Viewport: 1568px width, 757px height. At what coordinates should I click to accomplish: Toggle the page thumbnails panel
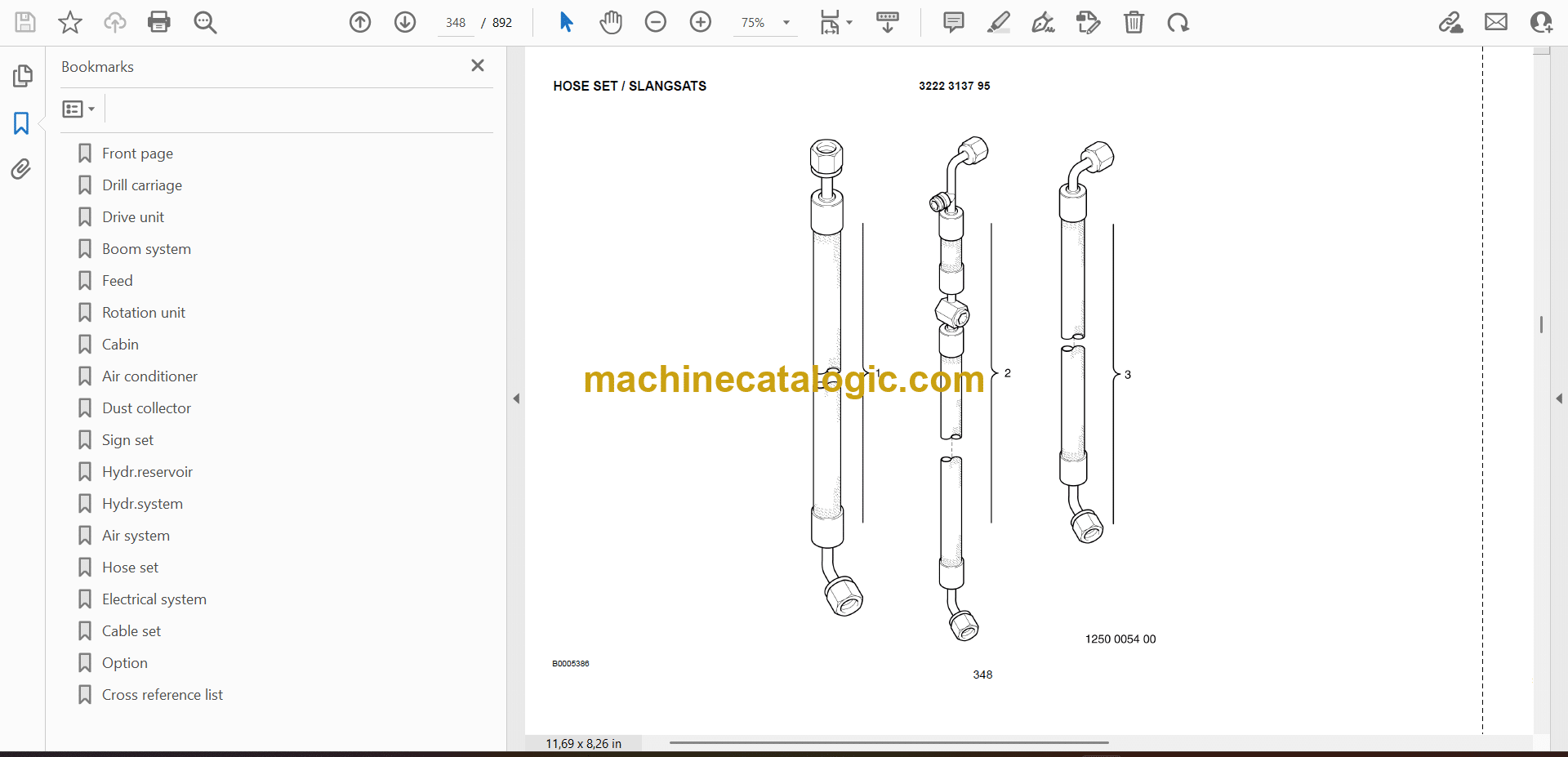22,76
